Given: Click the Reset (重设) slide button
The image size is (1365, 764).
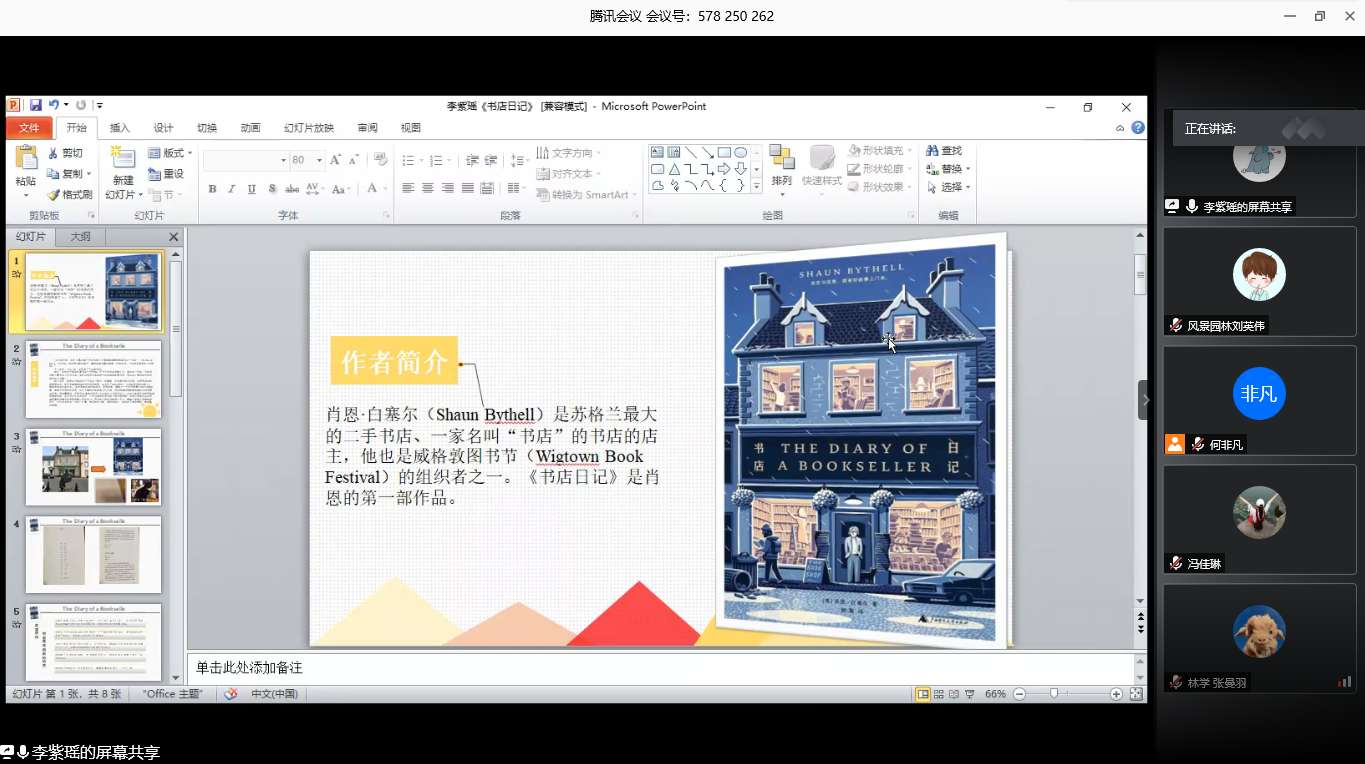Looking at the screenshot, I should (x=167, y=174).
